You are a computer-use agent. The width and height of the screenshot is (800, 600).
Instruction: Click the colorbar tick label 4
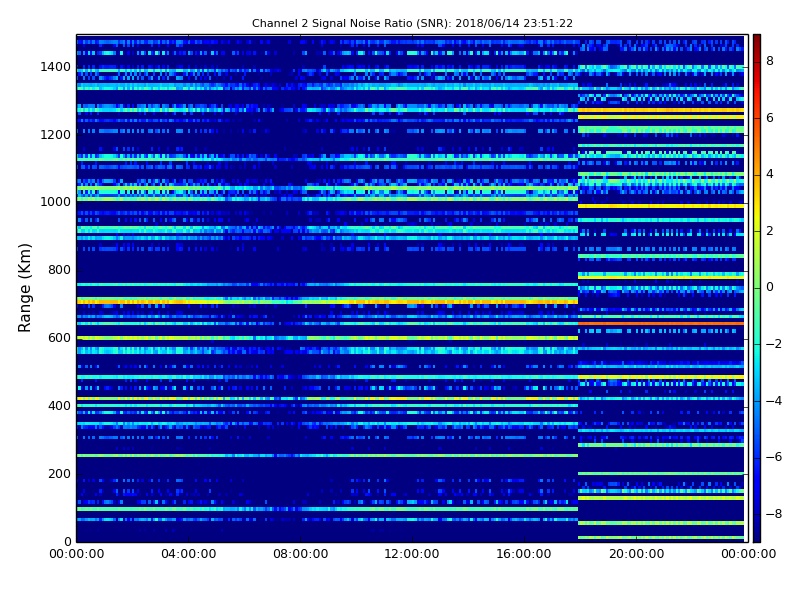(770, 174)
